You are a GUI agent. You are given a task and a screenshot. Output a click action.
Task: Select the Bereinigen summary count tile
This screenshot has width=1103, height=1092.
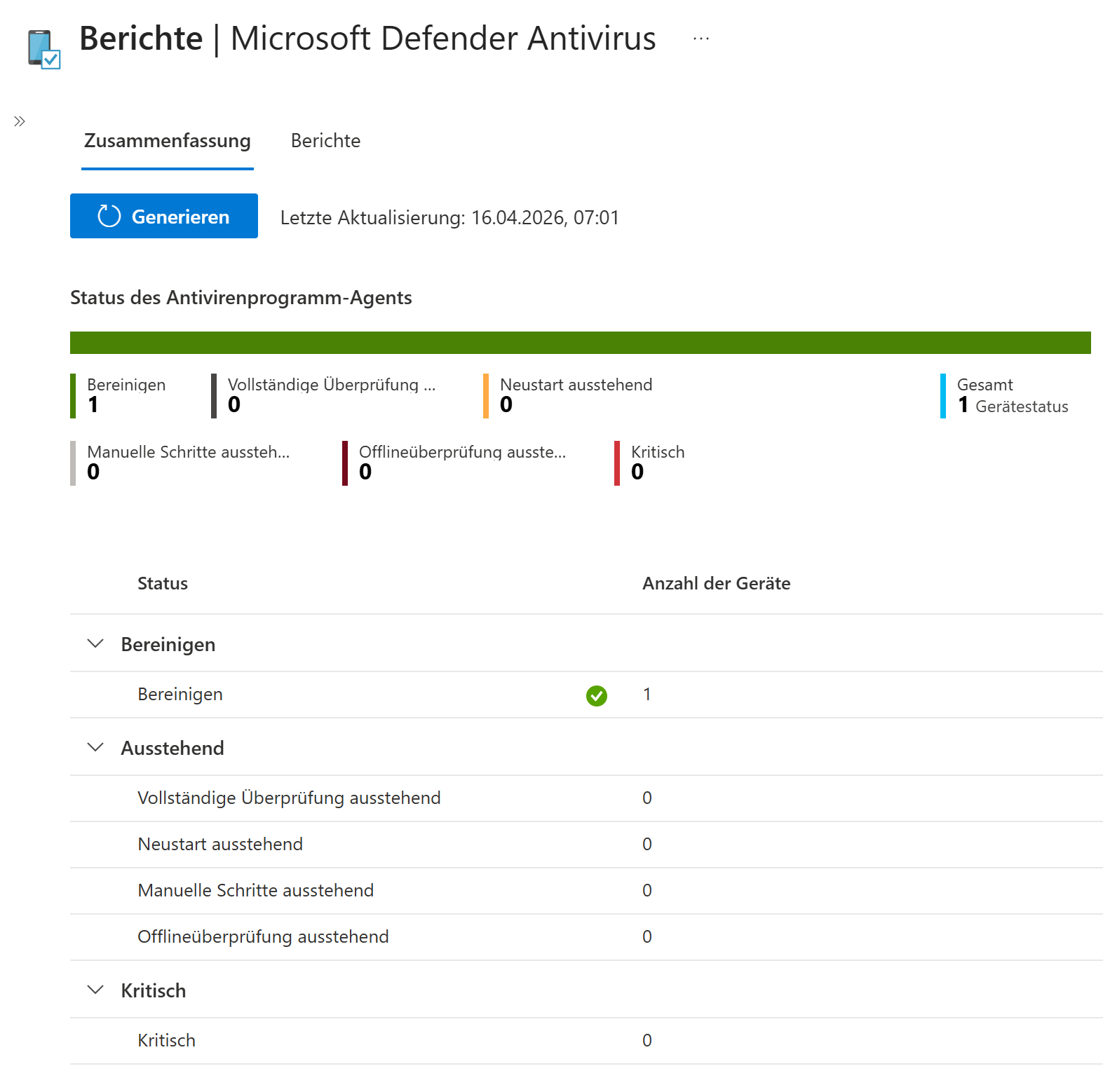pyautogui.click(x=119, y=395)
